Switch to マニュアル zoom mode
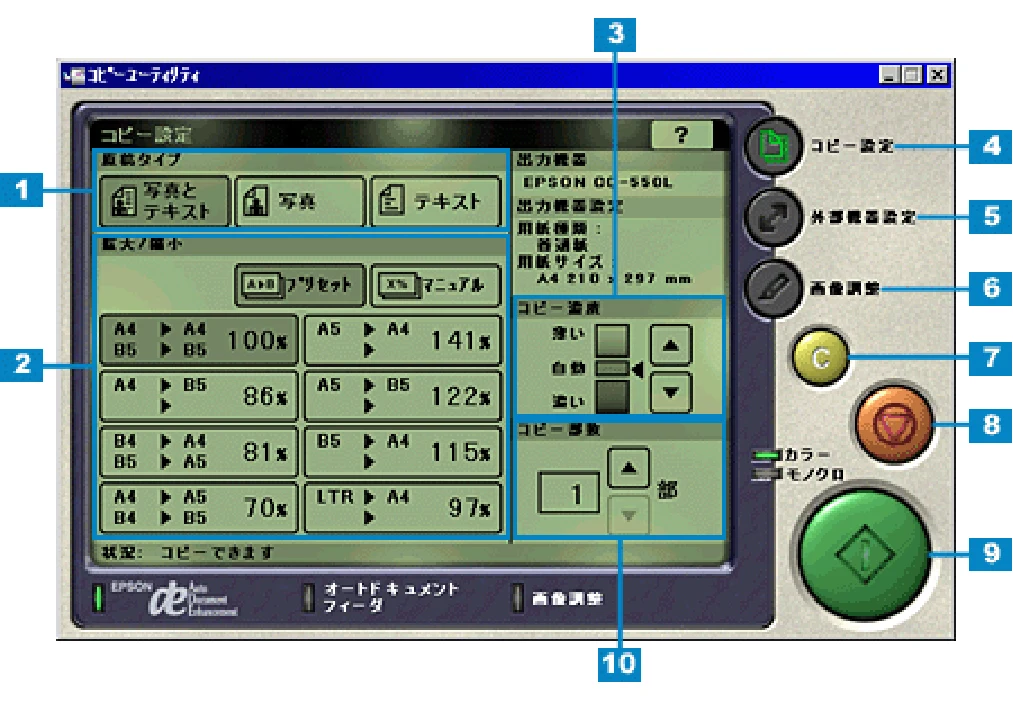Screen dimensions: 1013x703 click(436, 284)
